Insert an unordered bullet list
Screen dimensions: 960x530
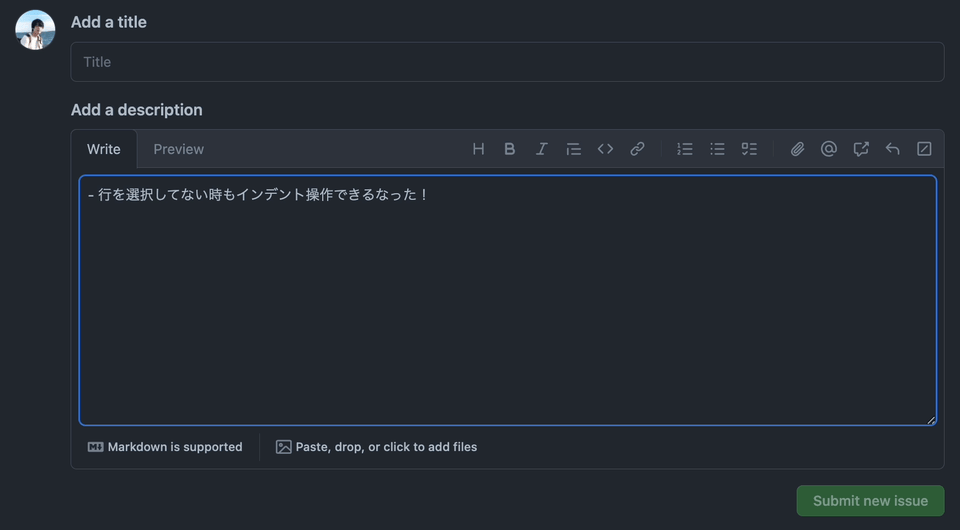pos(717,149)
